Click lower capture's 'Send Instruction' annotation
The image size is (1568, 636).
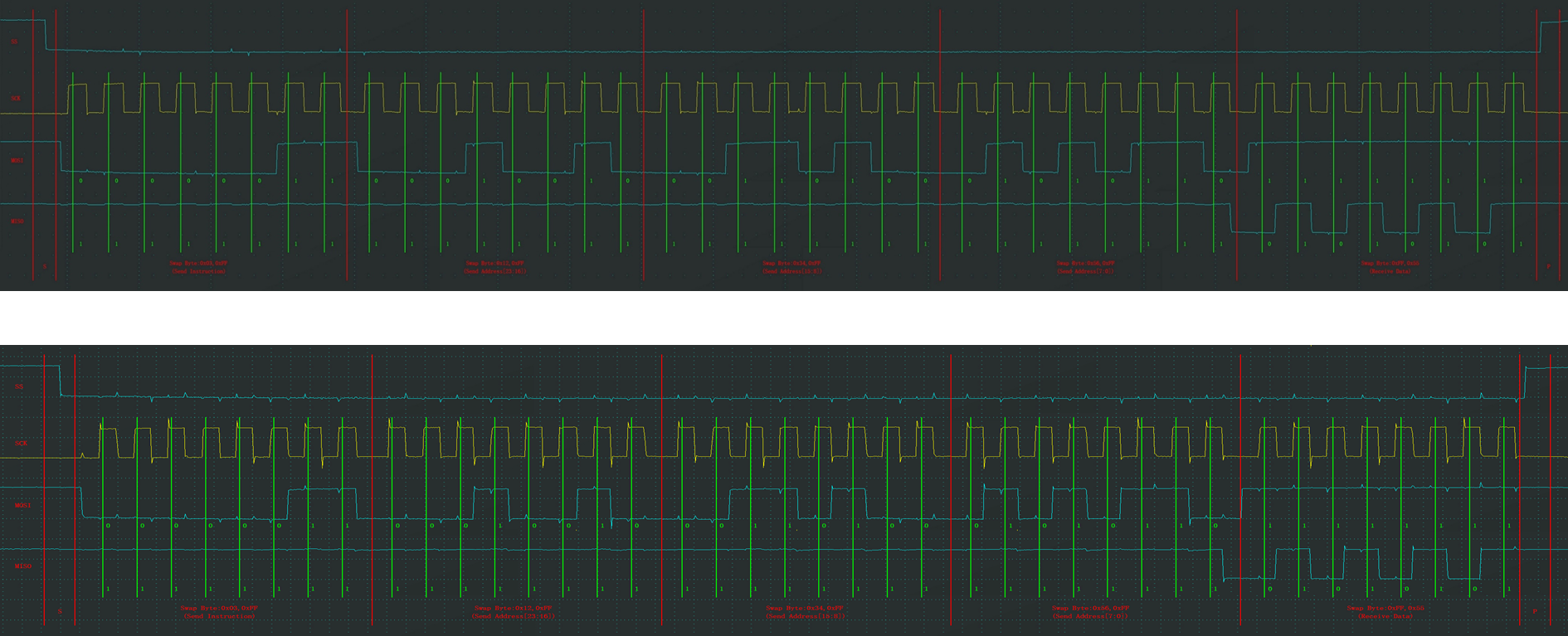click(x=219, y=616)
